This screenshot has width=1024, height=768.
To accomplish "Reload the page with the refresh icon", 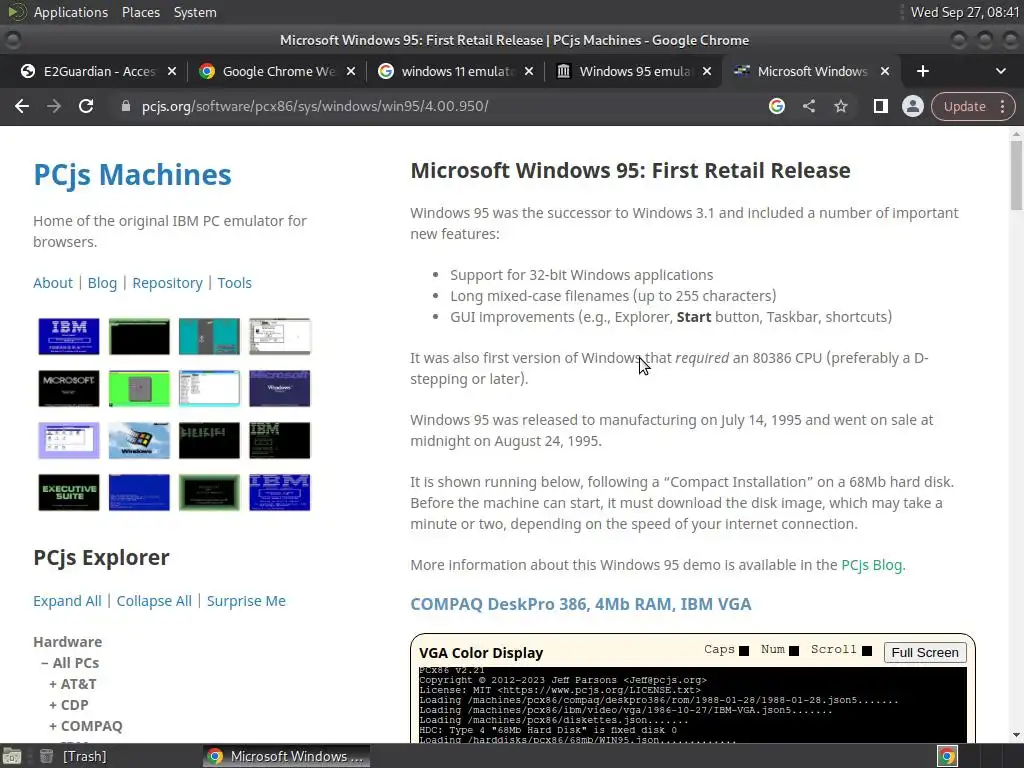I will (86, 106).
